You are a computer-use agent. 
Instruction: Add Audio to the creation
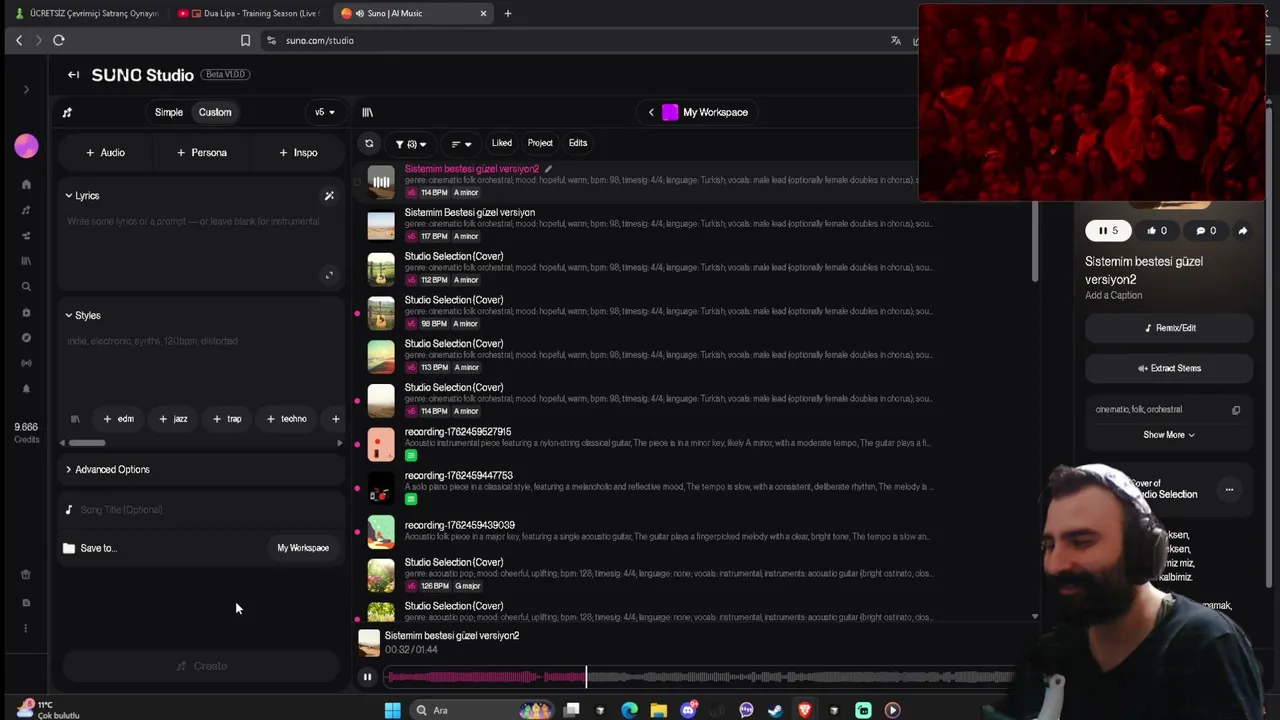click(105, 153)
